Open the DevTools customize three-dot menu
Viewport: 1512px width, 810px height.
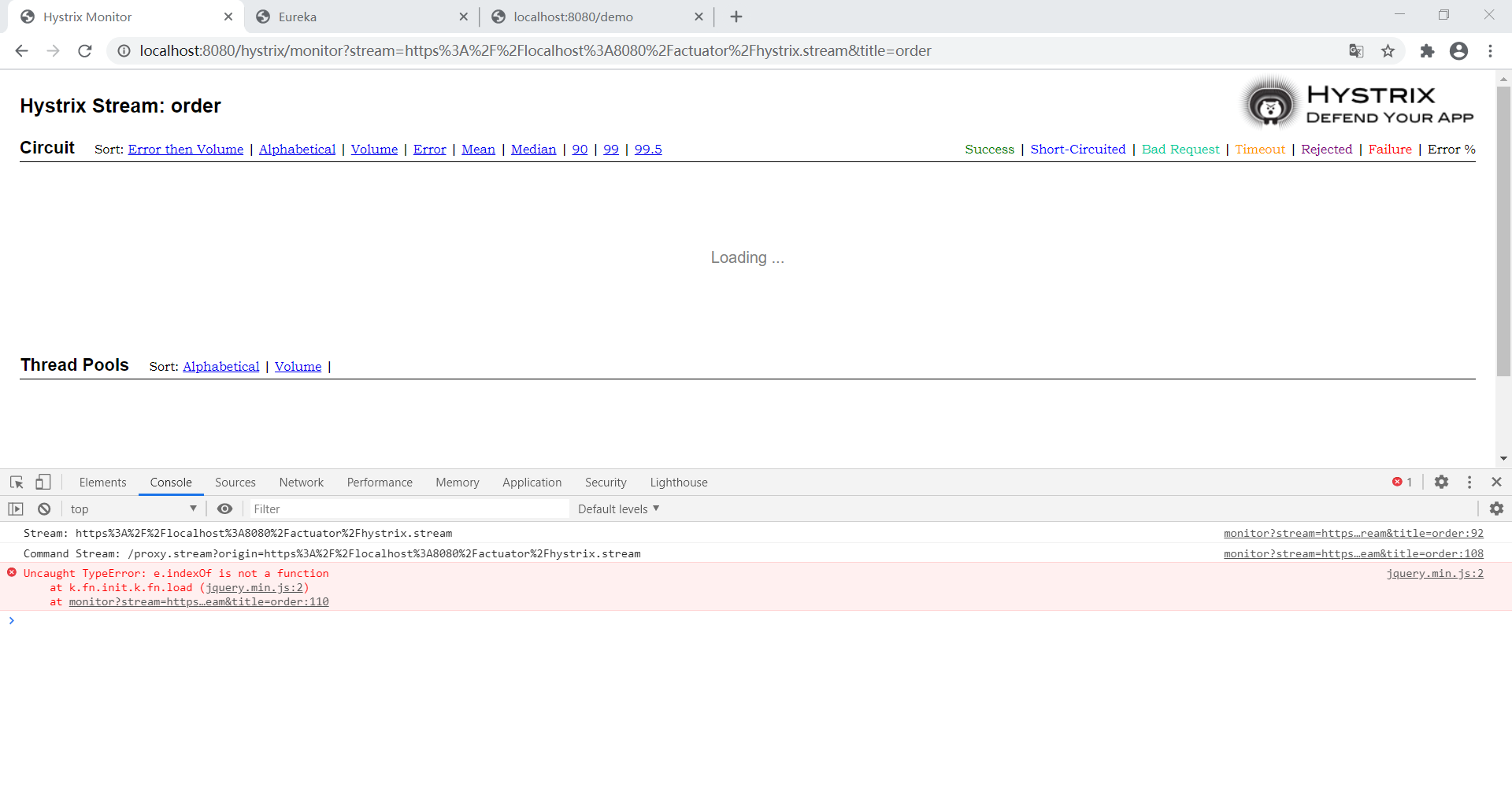pos(1469,482)
